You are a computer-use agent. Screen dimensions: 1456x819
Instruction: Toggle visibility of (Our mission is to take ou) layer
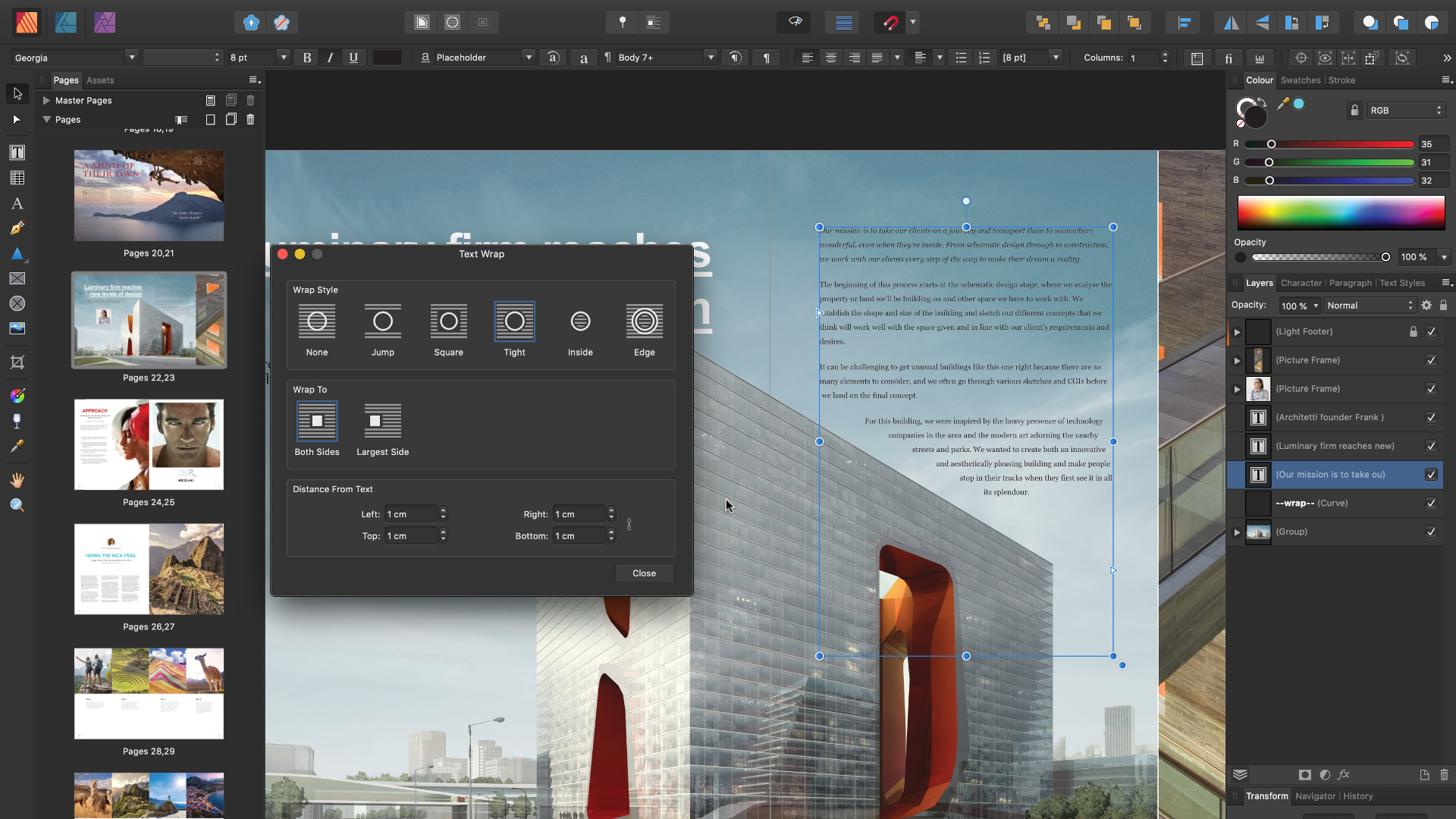coord(1433,474)
